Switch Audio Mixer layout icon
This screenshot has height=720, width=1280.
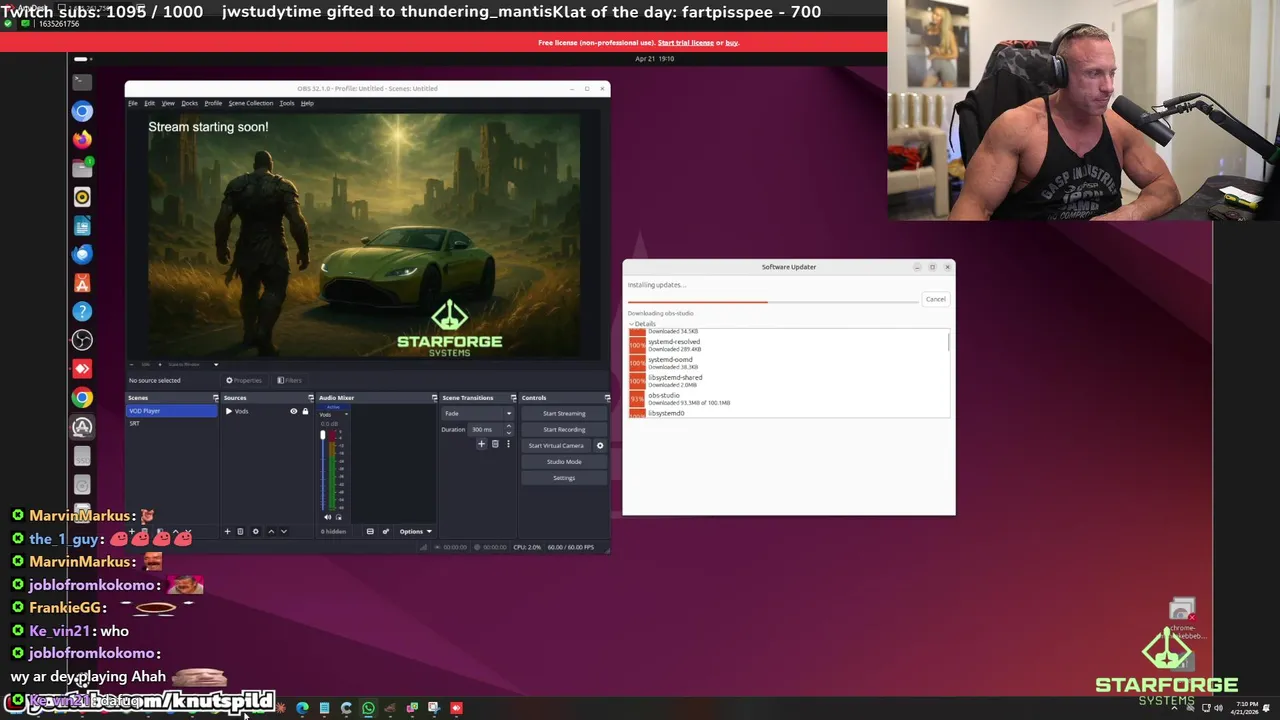[x=370, y=531]
